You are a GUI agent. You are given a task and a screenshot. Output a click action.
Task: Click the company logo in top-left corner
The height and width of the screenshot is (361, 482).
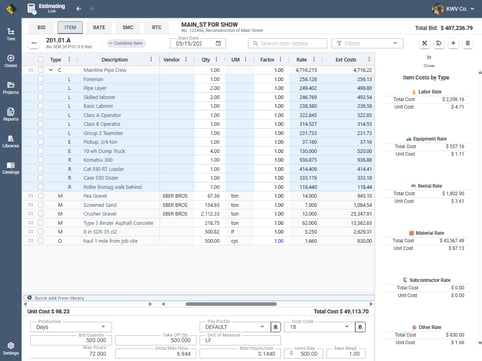[11, 9]
